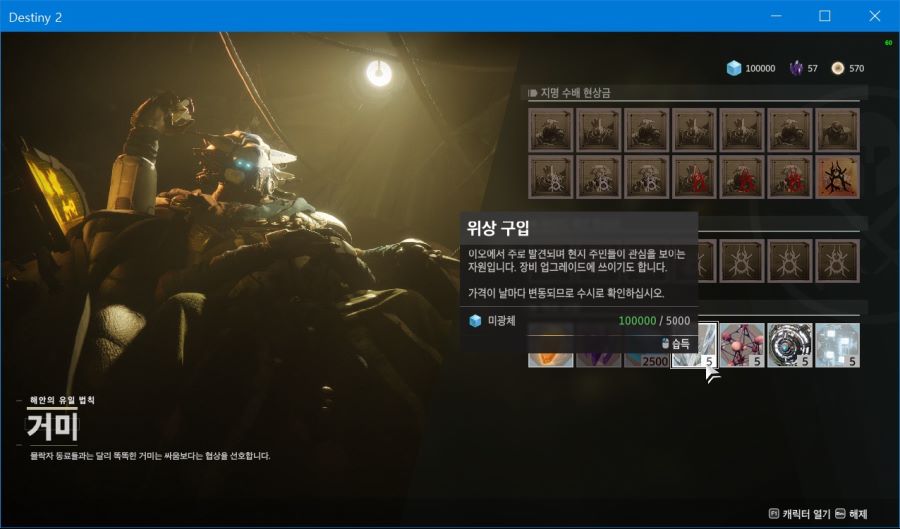Maximize the Destiny 2 window
This screenshot has width=900, height=529.
(x=825, y=16)
